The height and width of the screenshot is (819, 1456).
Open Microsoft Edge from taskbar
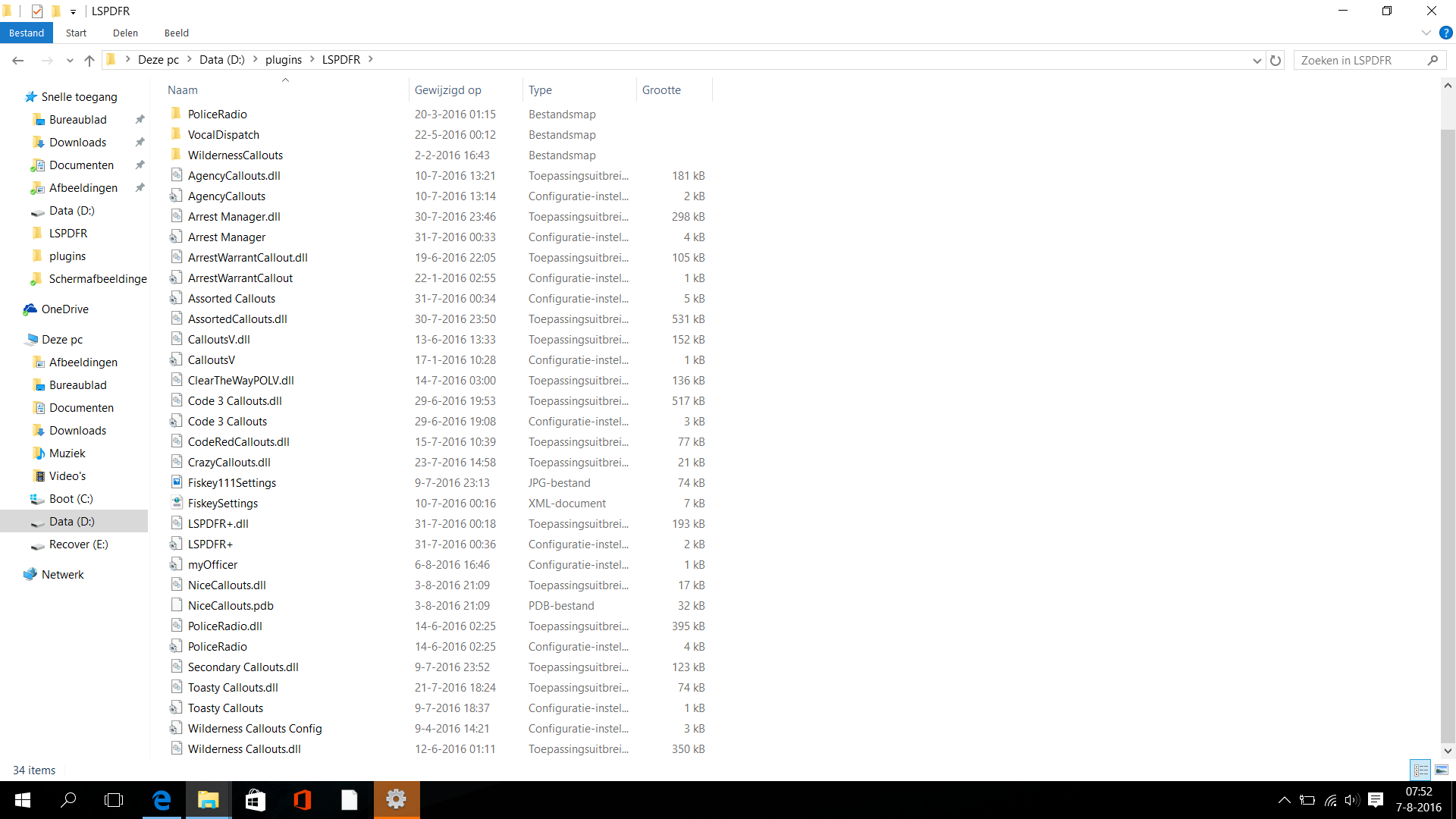coord(162,800)
